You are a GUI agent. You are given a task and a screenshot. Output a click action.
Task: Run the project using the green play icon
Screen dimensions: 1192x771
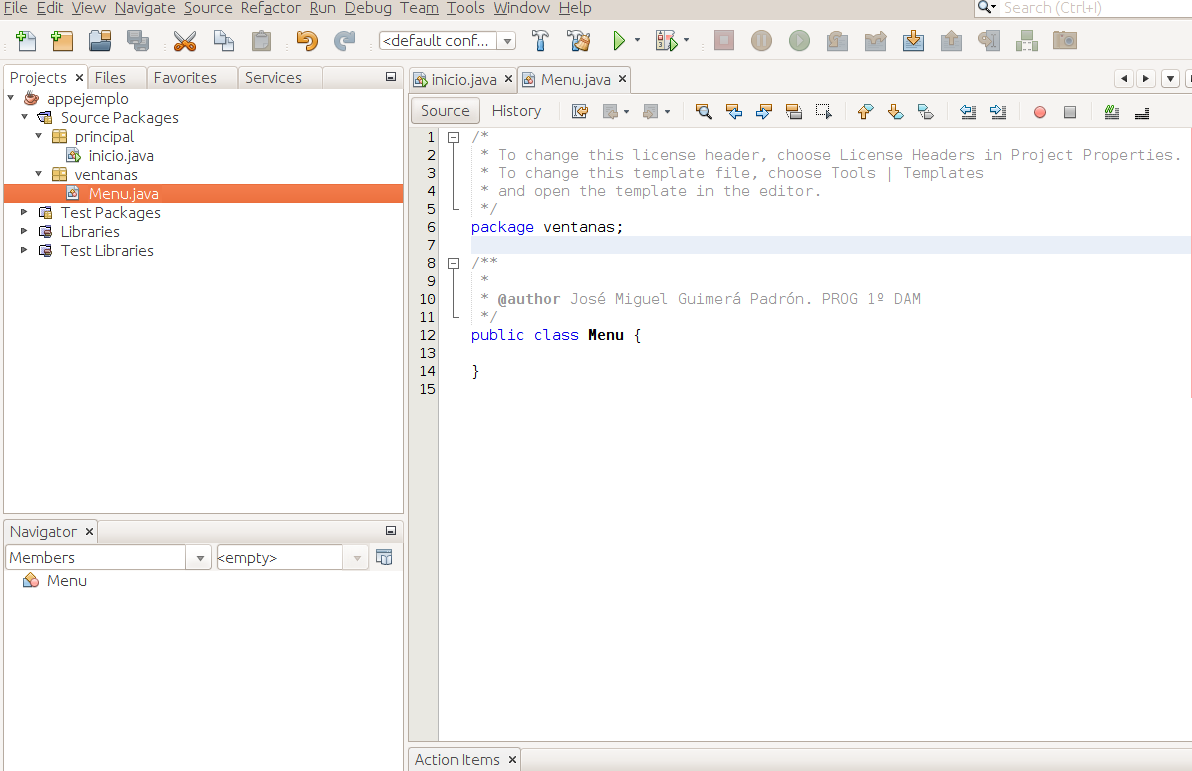click(619, 40)
